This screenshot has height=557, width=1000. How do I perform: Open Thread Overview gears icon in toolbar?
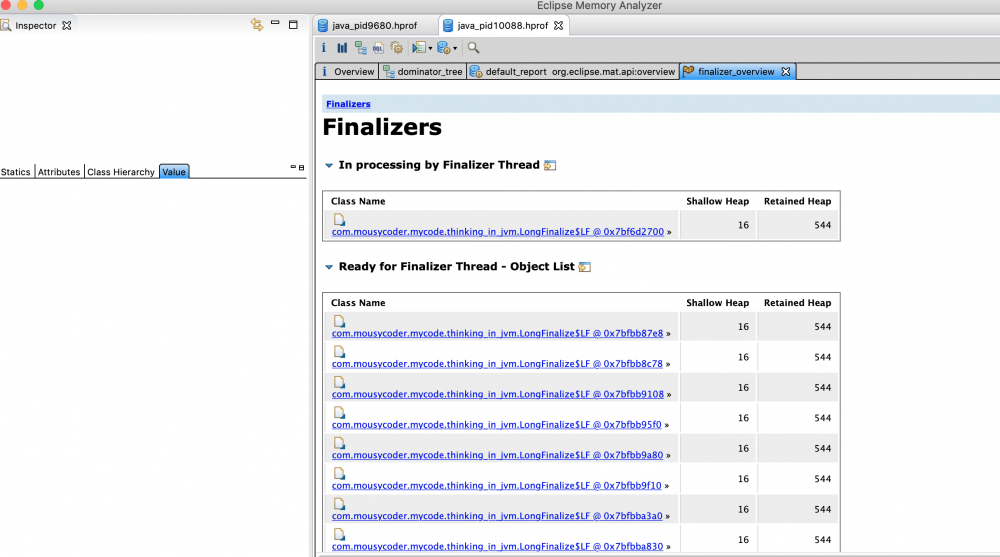pyautogui.click(x=397, y=48)
